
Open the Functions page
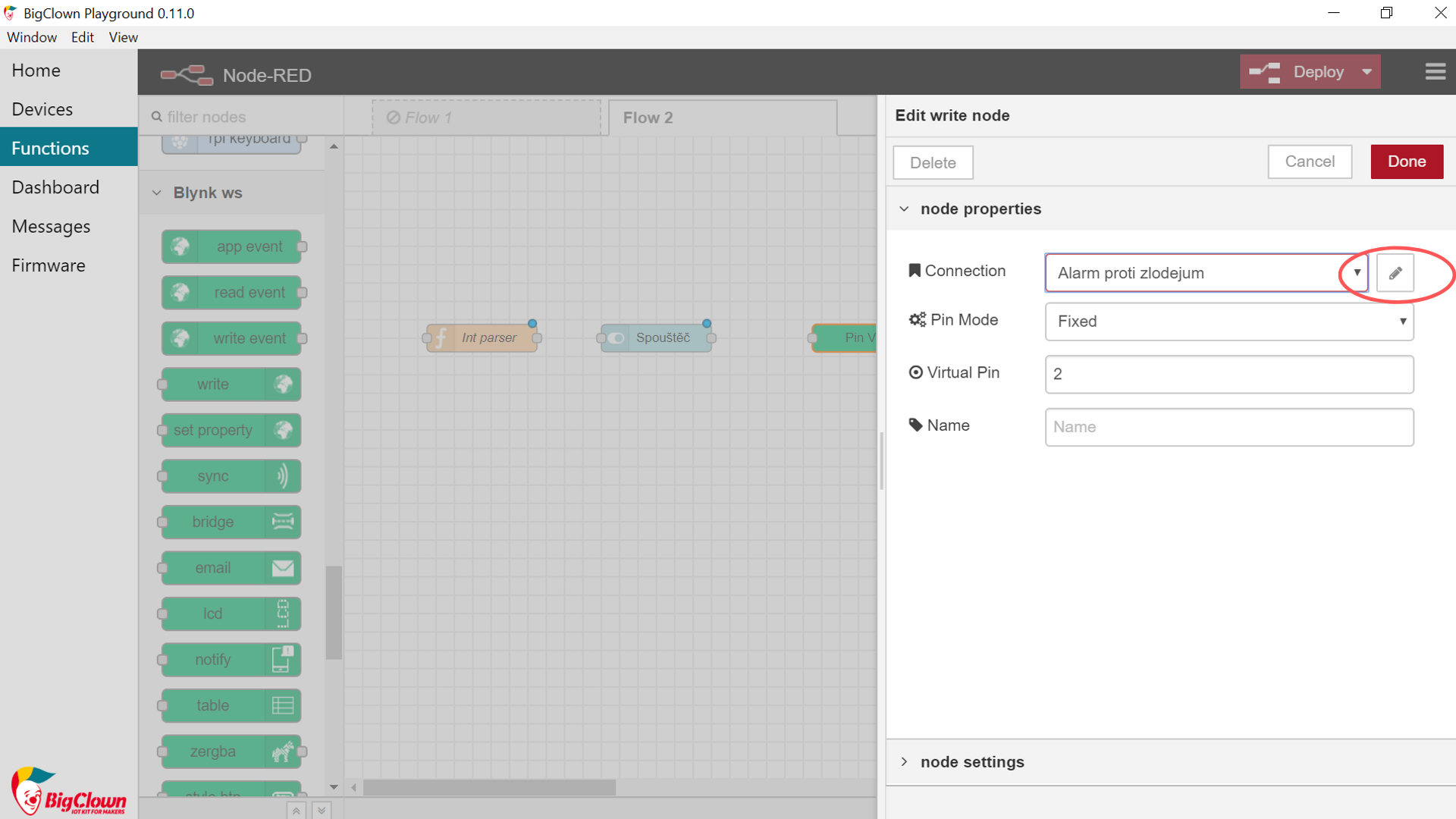tap(69, 148)
